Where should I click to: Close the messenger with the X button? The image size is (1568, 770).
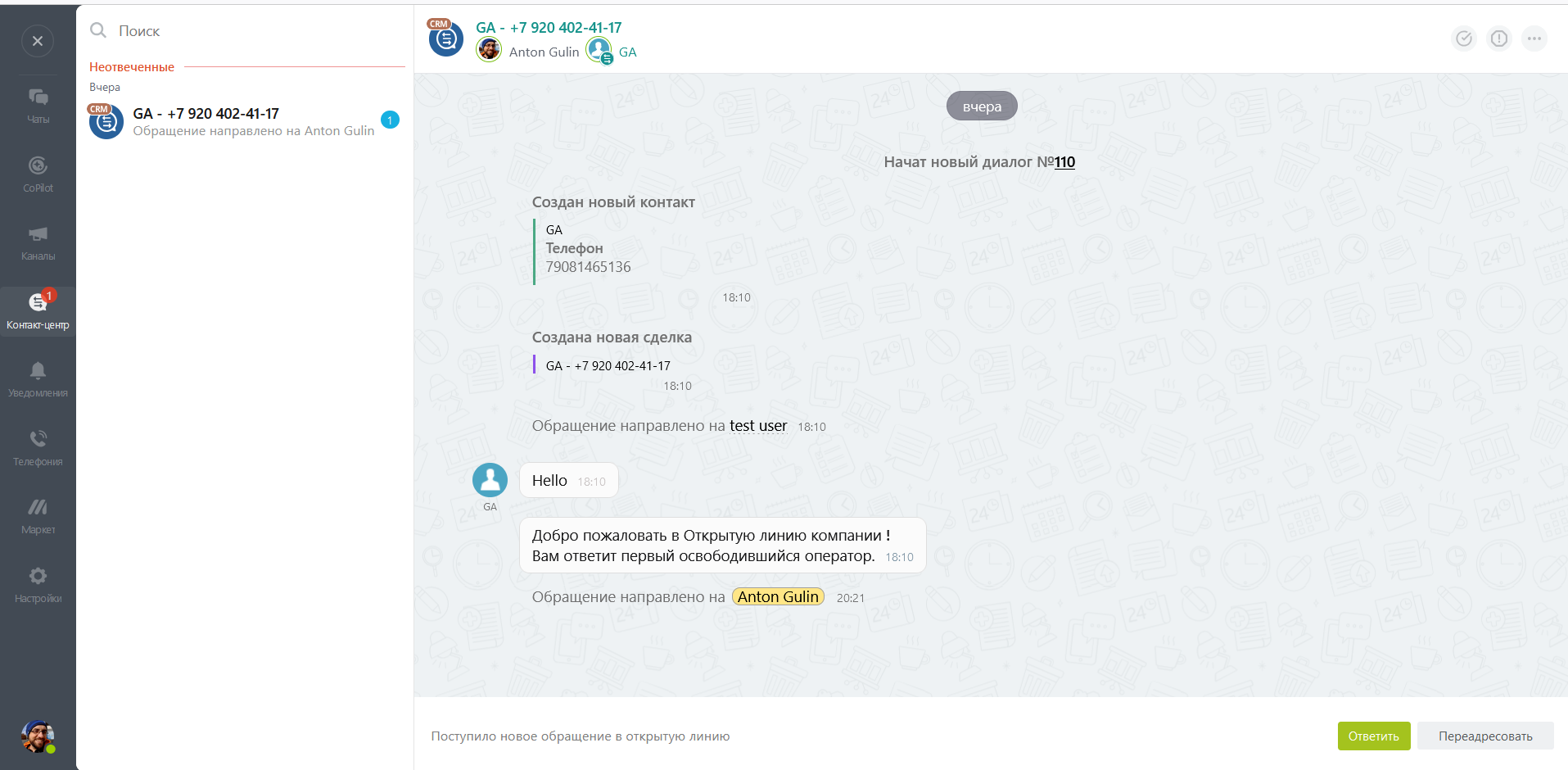[x=38, y=41]
